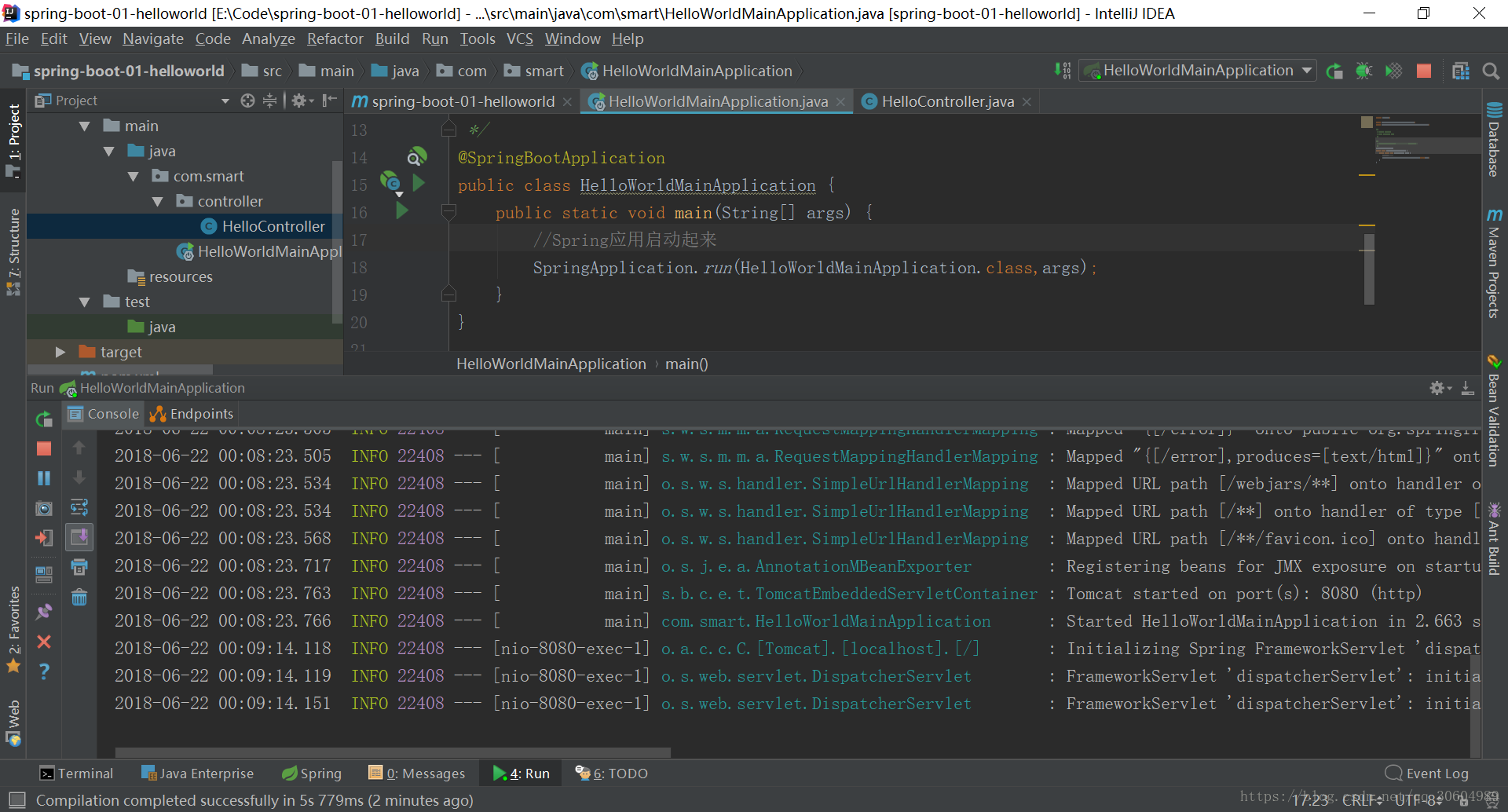The image size is (1508, 812).
Task: Close Run panel with red X
Action: click(44, 642)
